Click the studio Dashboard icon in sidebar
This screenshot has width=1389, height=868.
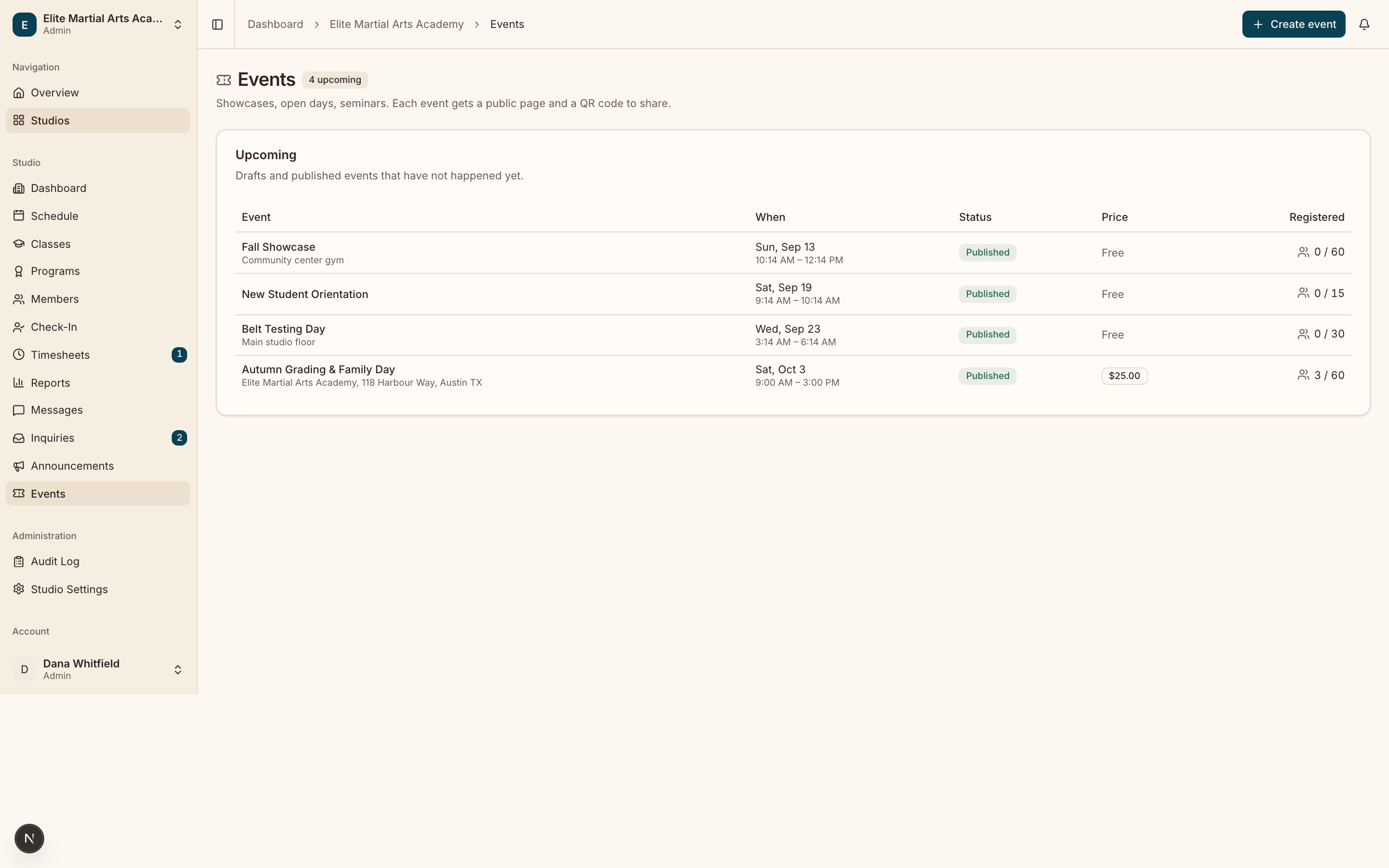19,188
